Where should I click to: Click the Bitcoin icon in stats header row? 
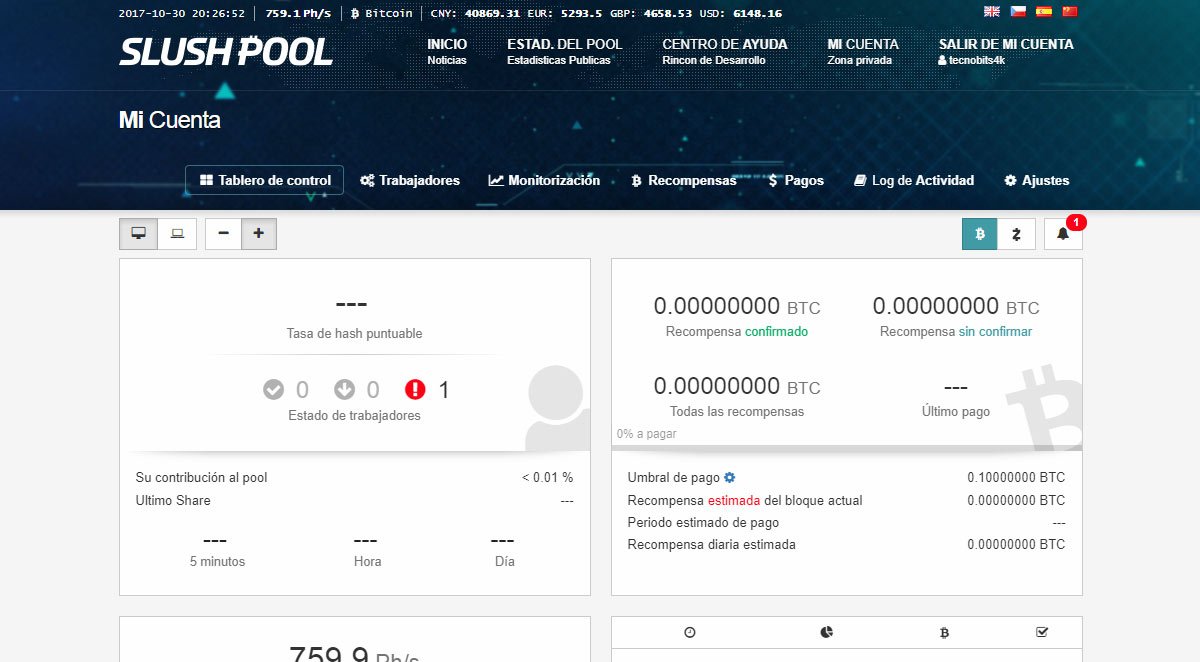coord(943,631)
